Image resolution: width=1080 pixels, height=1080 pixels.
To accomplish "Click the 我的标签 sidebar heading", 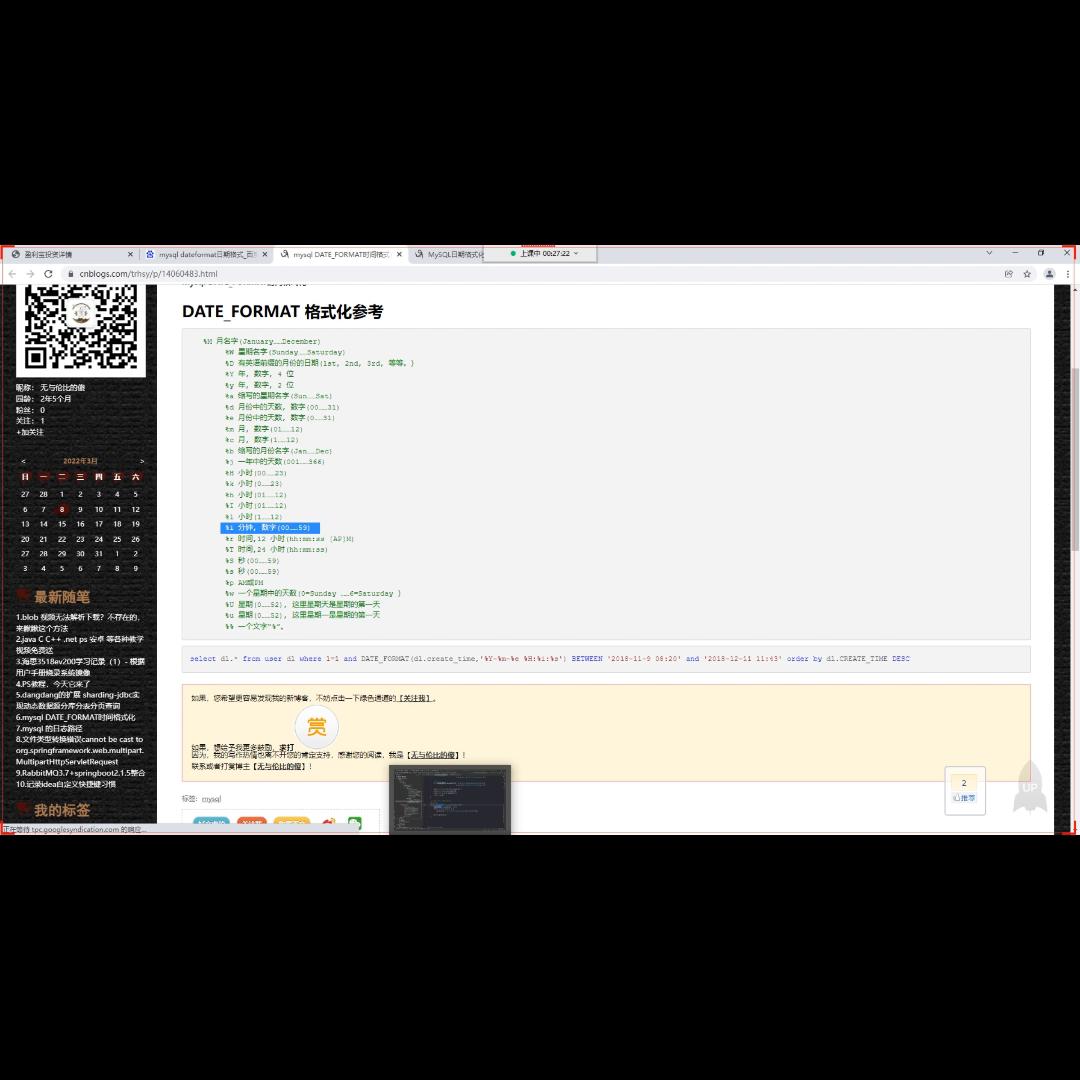I will click(62, 810).
